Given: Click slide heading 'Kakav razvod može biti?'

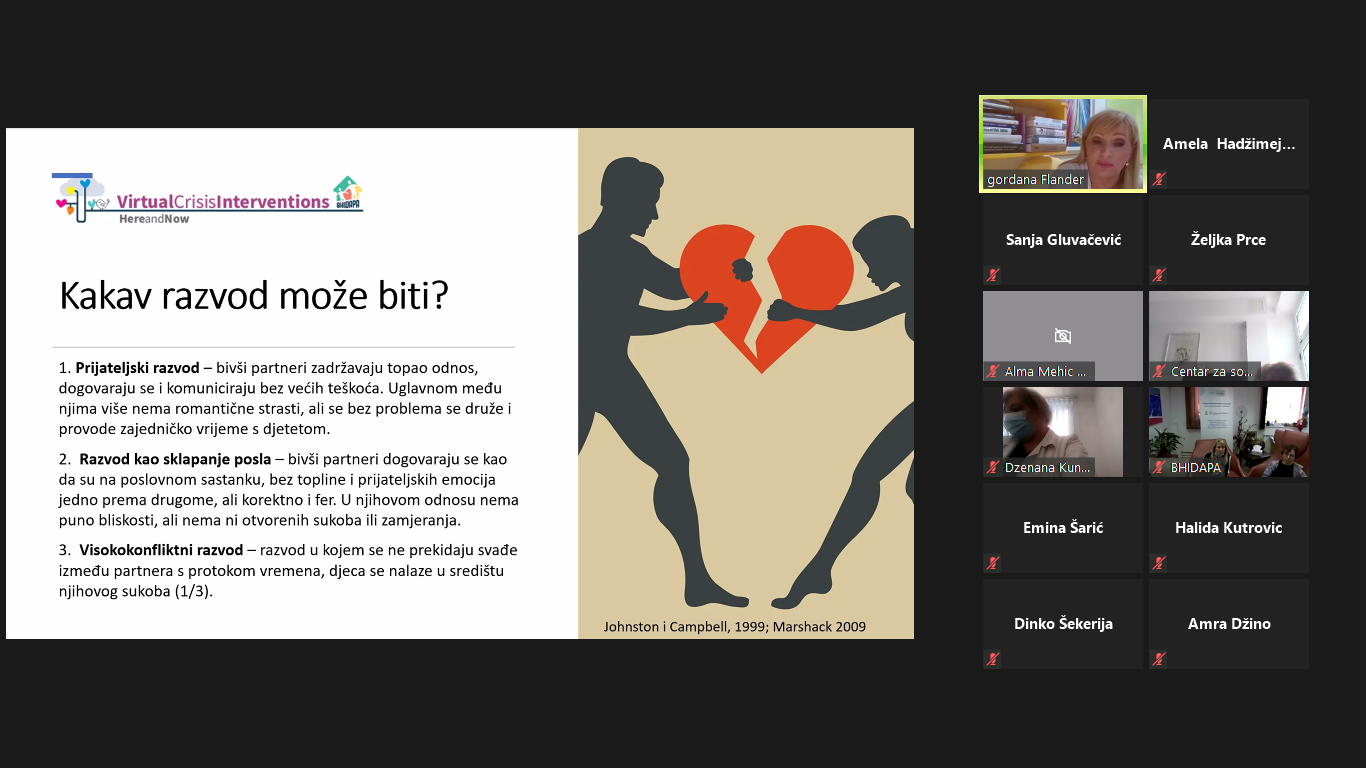Looking at the screenshot, I should click(254, 296).
